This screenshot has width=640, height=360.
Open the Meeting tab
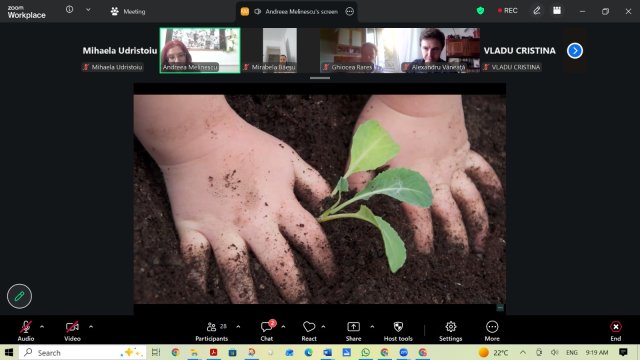point(128,11)
